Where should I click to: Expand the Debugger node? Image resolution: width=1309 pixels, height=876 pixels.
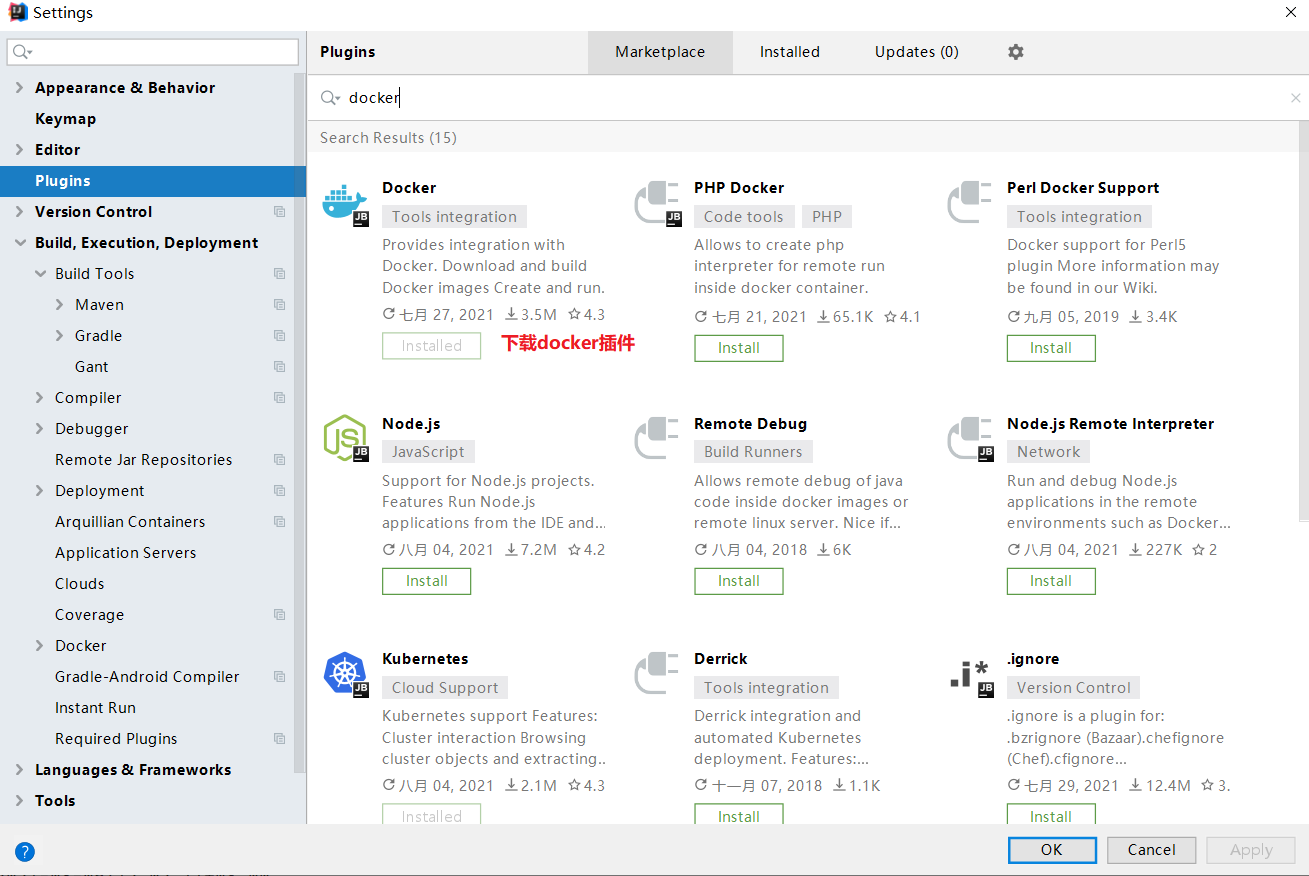click(40, 429)
